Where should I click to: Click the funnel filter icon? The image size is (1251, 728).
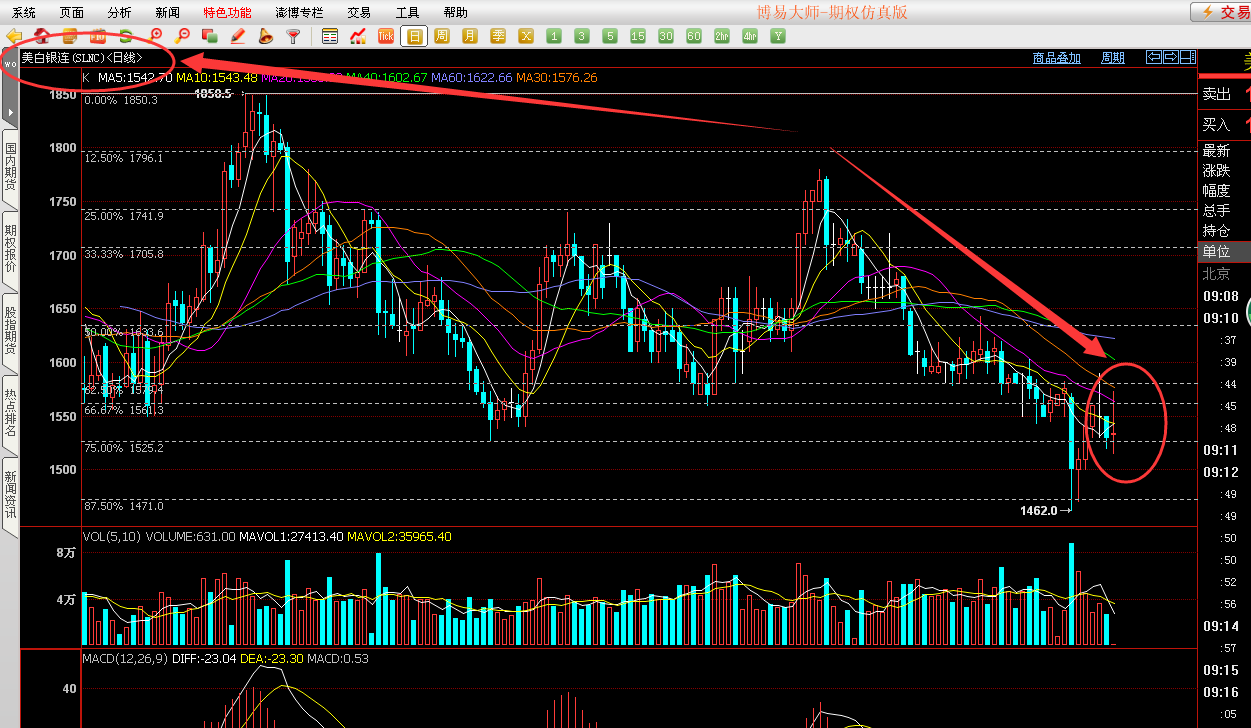pos(293,36)
